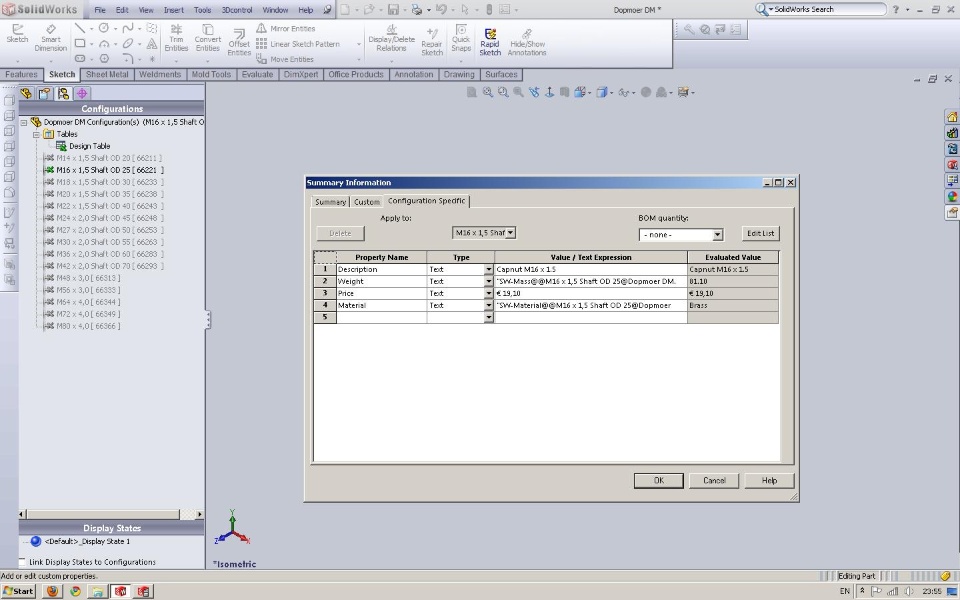The height and width of the screenshot is (600, 960).
Task: Select the sketch Text tool
Action: coord(152,43)
